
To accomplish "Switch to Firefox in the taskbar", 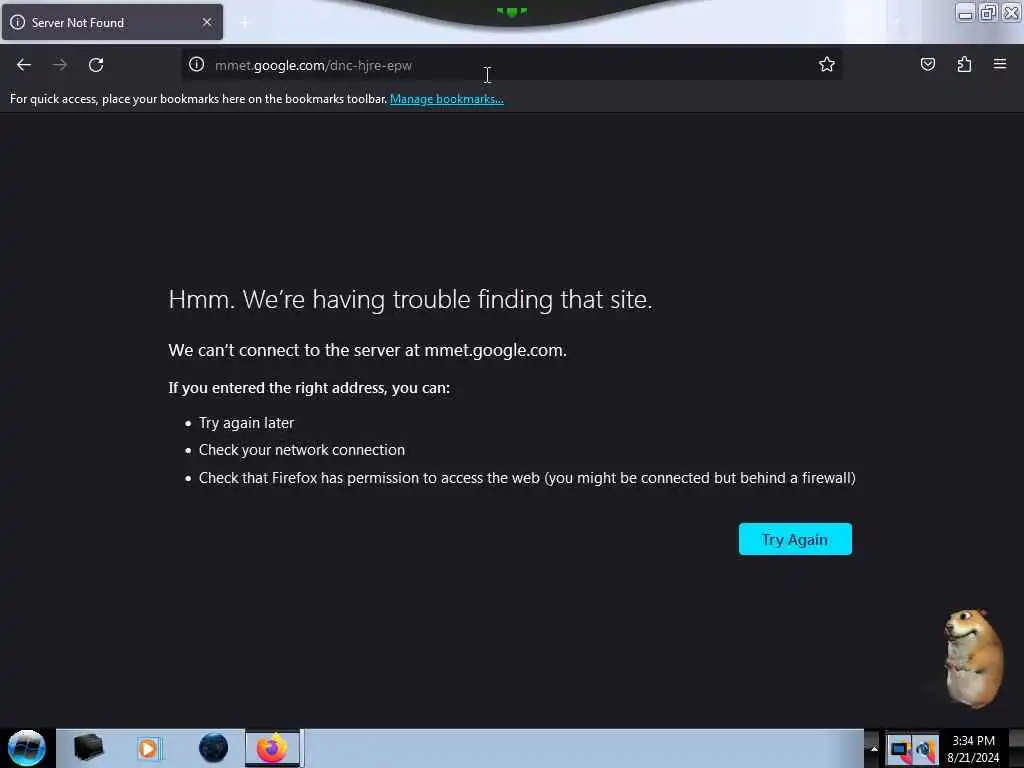I will pos(272,748).
